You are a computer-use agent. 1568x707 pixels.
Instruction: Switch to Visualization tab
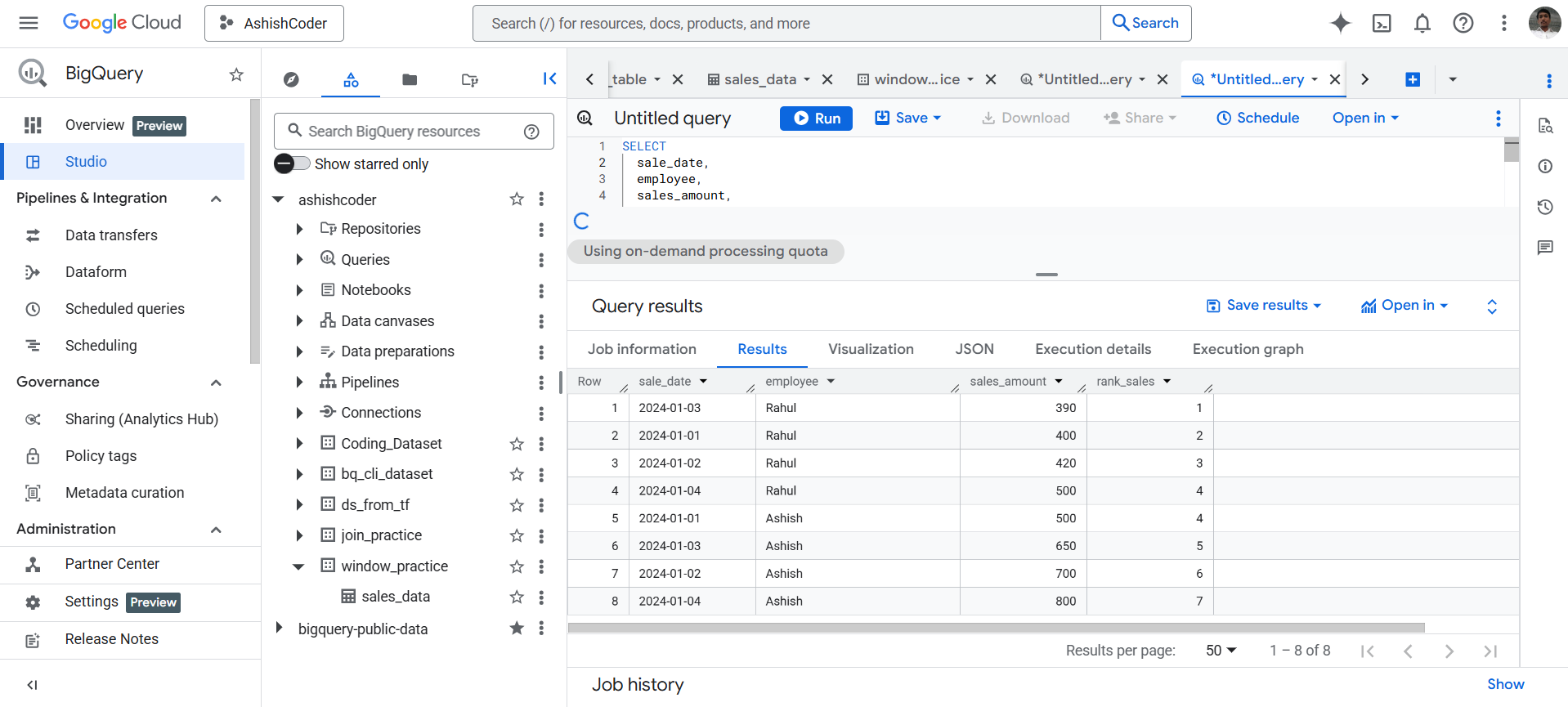coord(871,349)
